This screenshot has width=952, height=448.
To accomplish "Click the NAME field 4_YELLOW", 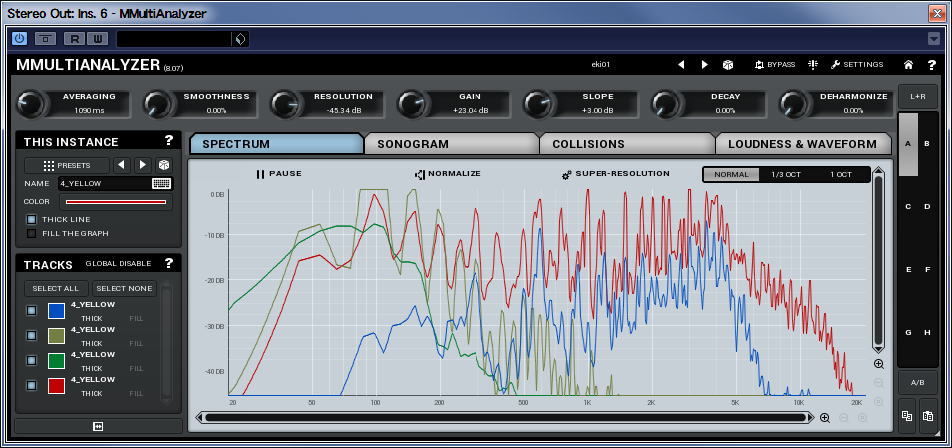I will (x=104, y=183).
